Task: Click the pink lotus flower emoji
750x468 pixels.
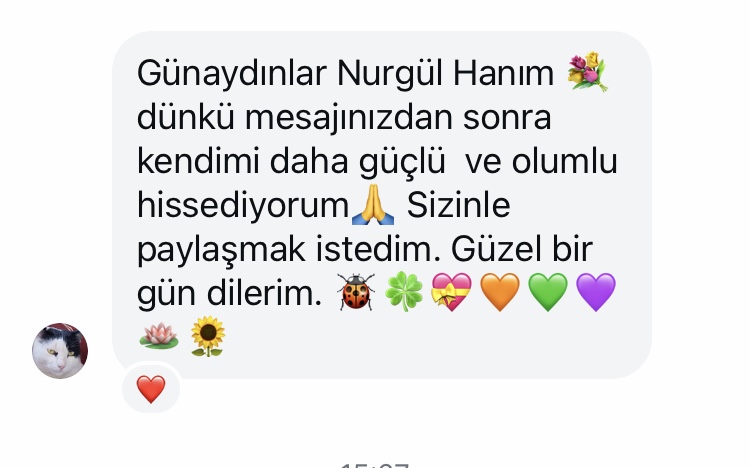Action: 159,336
